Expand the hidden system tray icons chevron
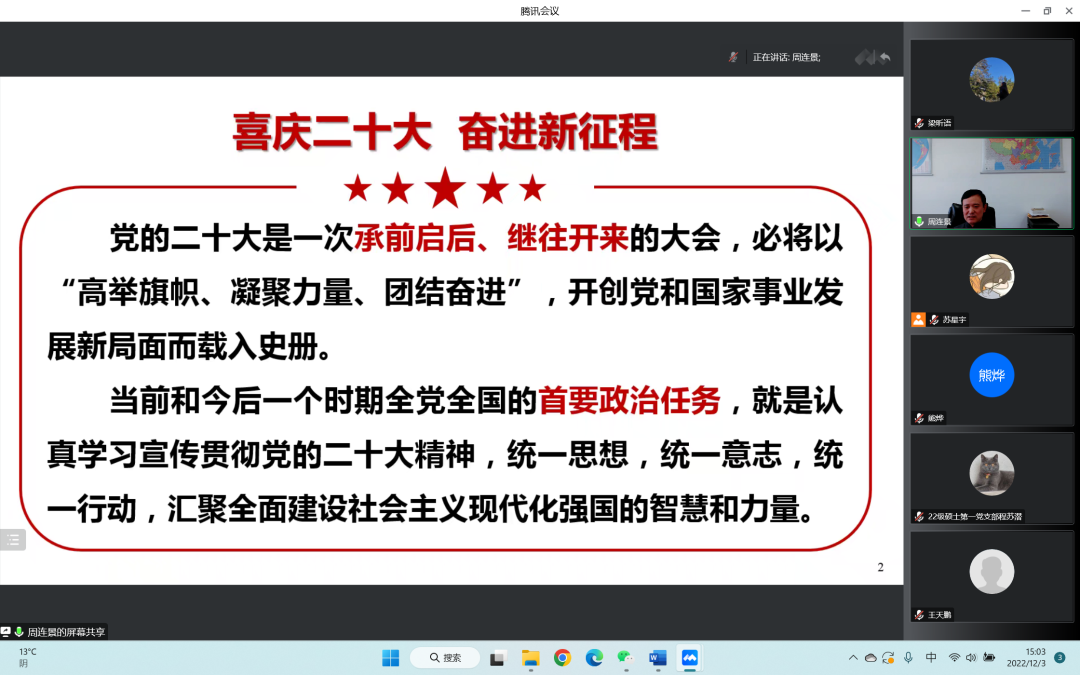 click(x=853, y=657)
